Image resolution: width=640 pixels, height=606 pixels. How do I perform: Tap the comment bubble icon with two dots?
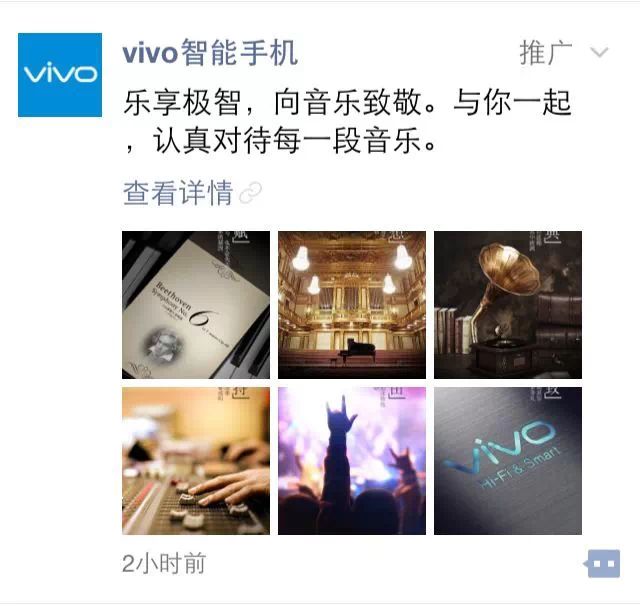[x=602, y=564]
